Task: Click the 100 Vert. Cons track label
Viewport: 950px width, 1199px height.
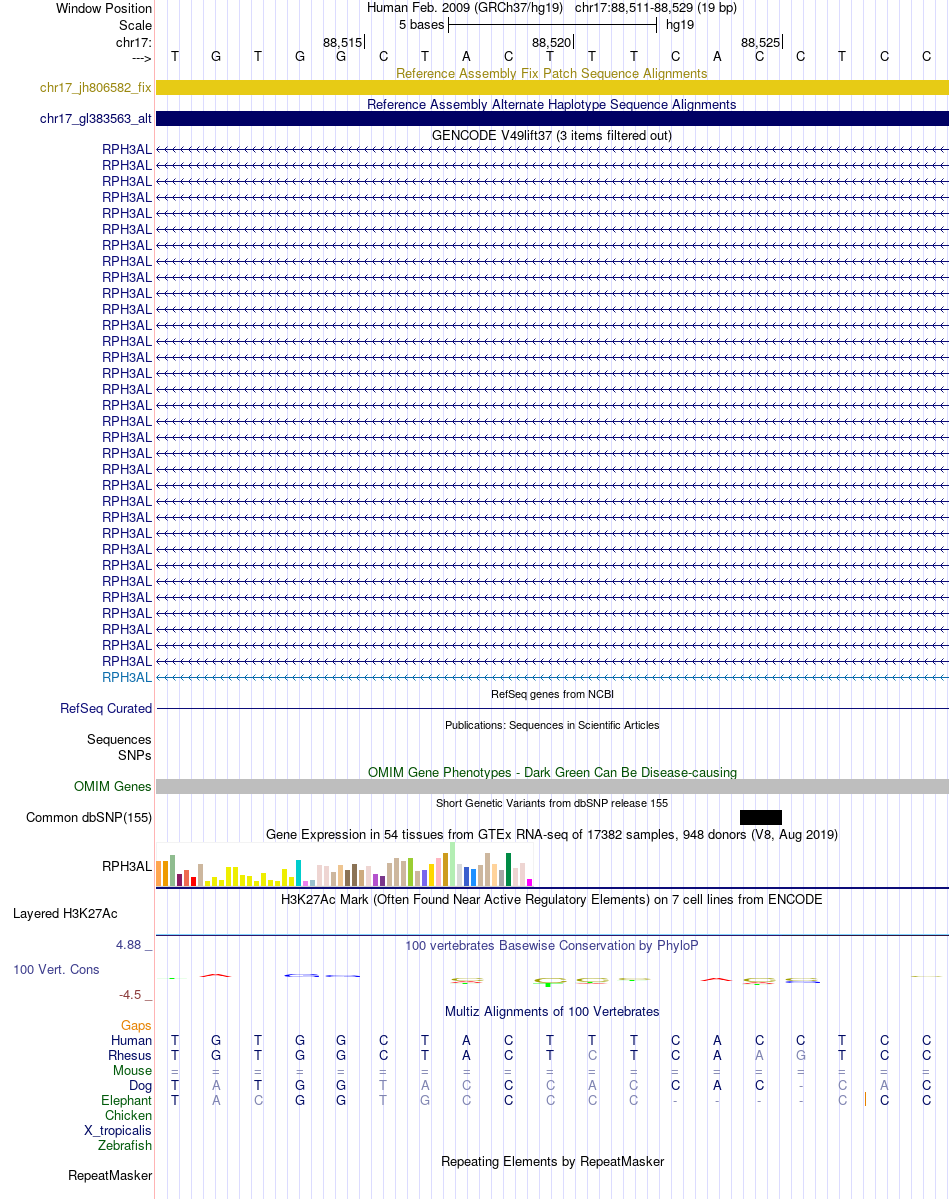Action: (x=56, y=970)
